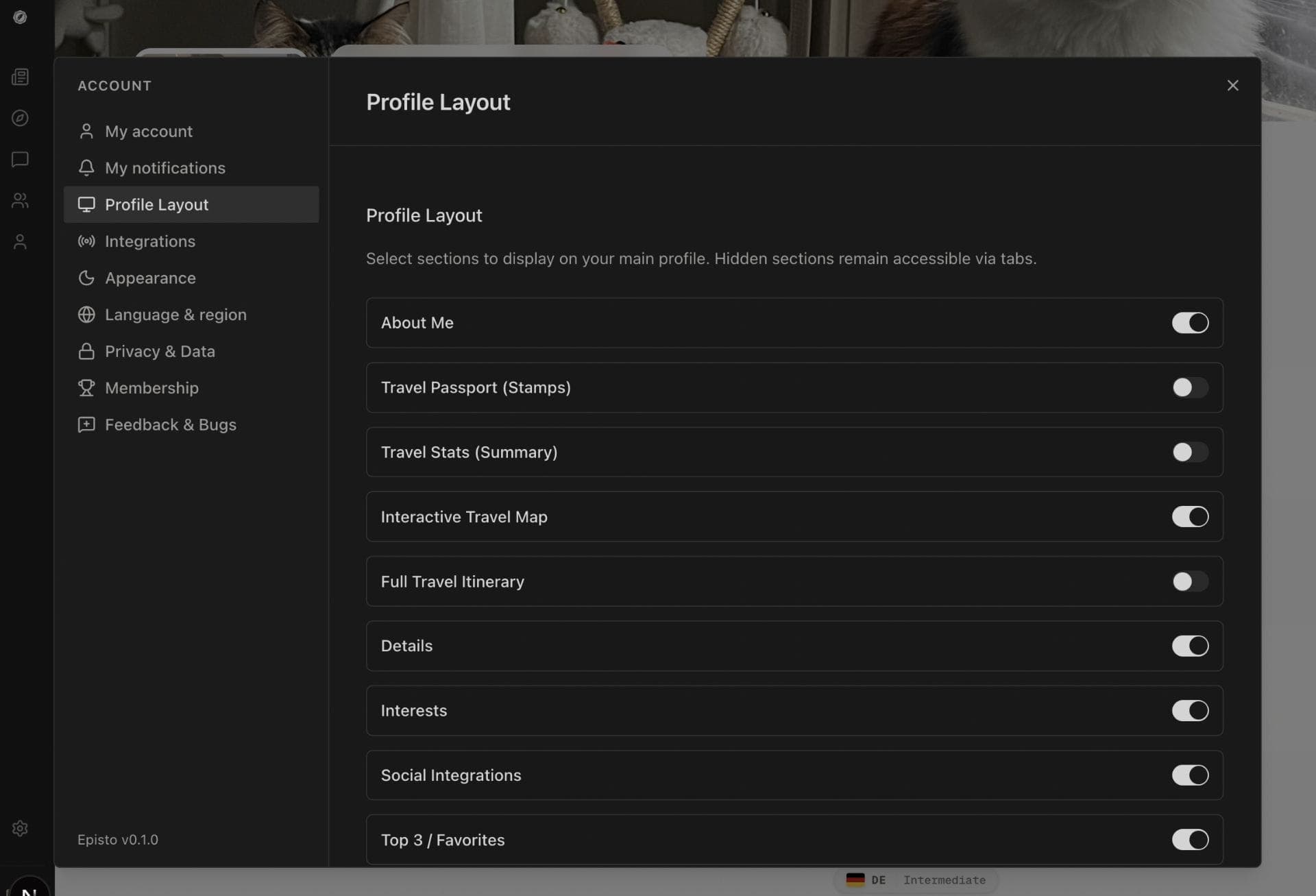Viewport: 1316px width, 896px height.
Task: Open the group of people icon in sidebar
Action: [x=20, y=200]
